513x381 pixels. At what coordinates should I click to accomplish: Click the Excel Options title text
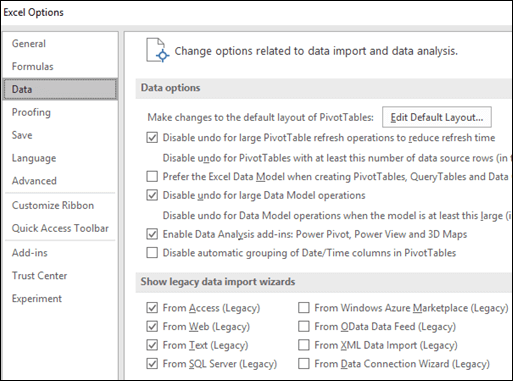(33, 12)
